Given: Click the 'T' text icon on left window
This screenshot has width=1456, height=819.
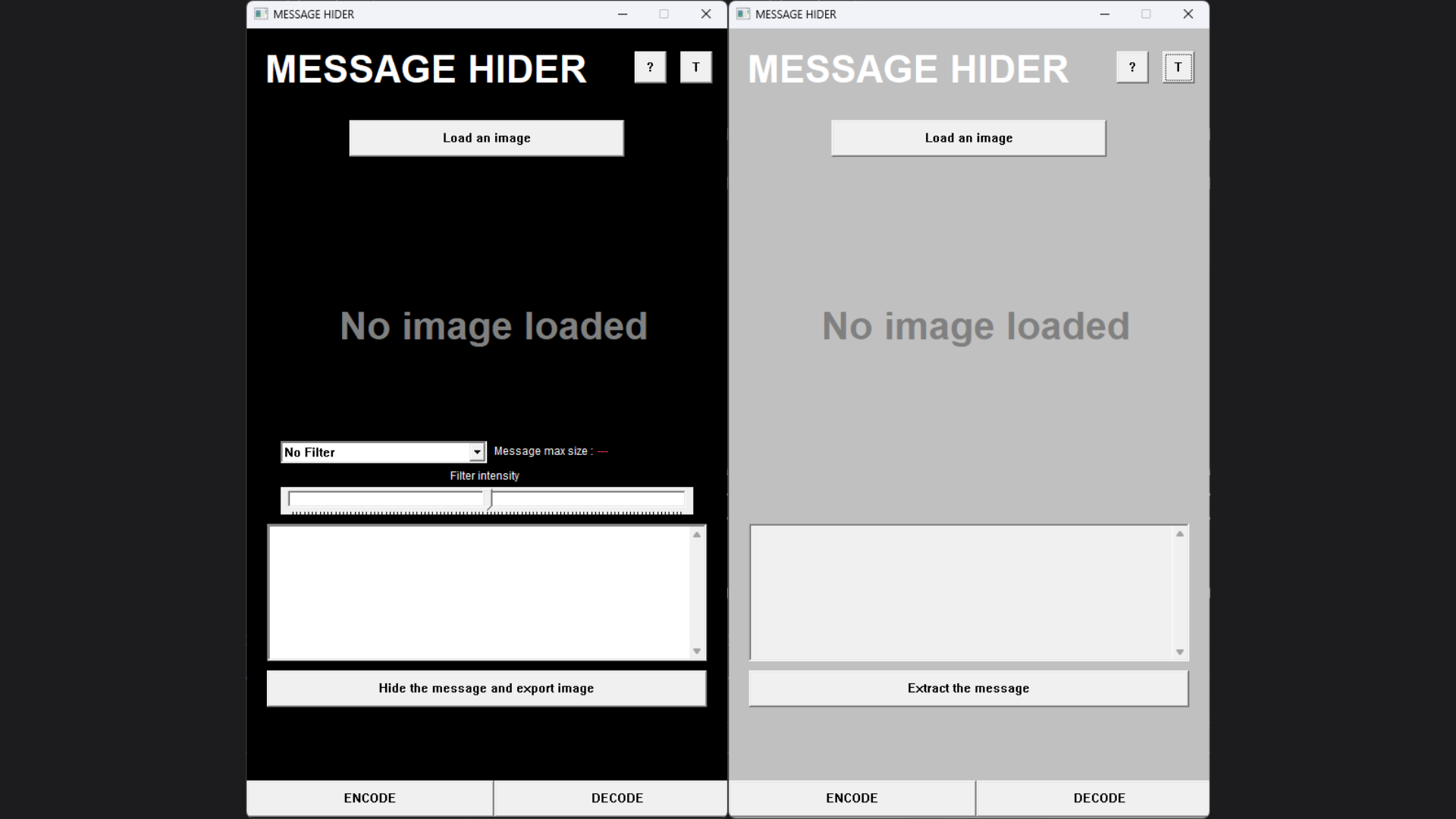Looking at the screenshot, I should point(696,67).
